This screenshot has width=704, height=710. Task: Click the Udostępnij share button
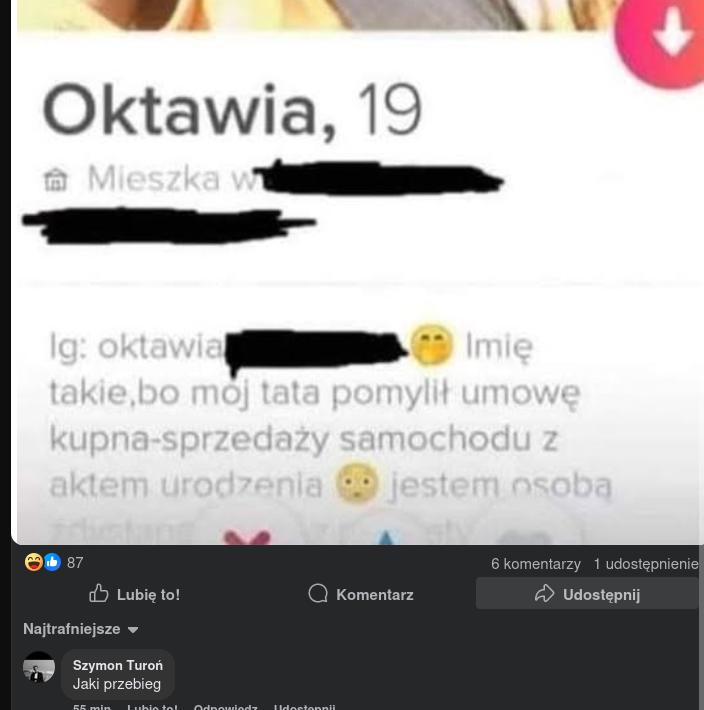click(587, 594)
